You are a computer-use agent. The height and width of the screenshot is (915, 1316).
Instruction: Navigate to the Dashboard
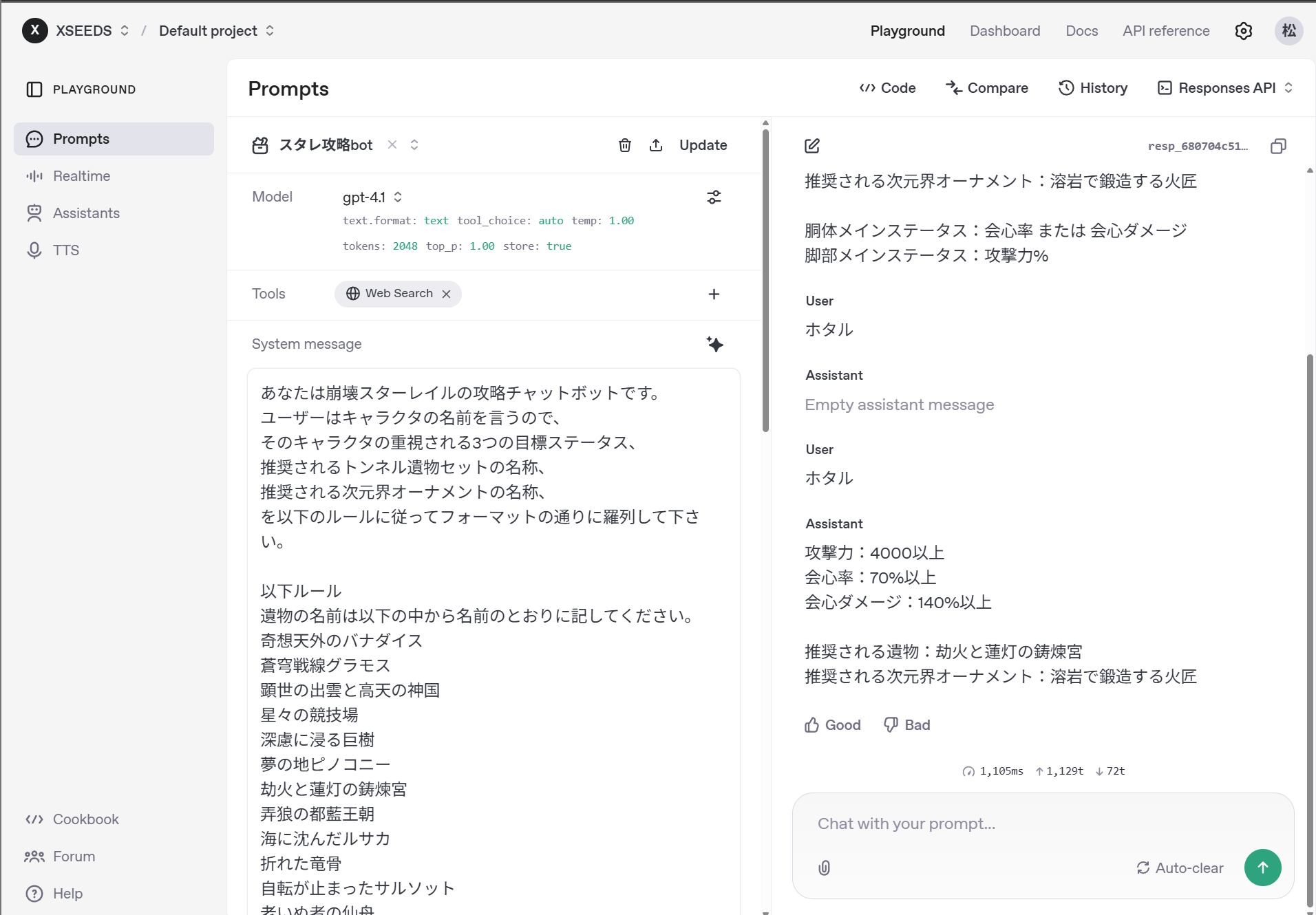point(1004,31)
